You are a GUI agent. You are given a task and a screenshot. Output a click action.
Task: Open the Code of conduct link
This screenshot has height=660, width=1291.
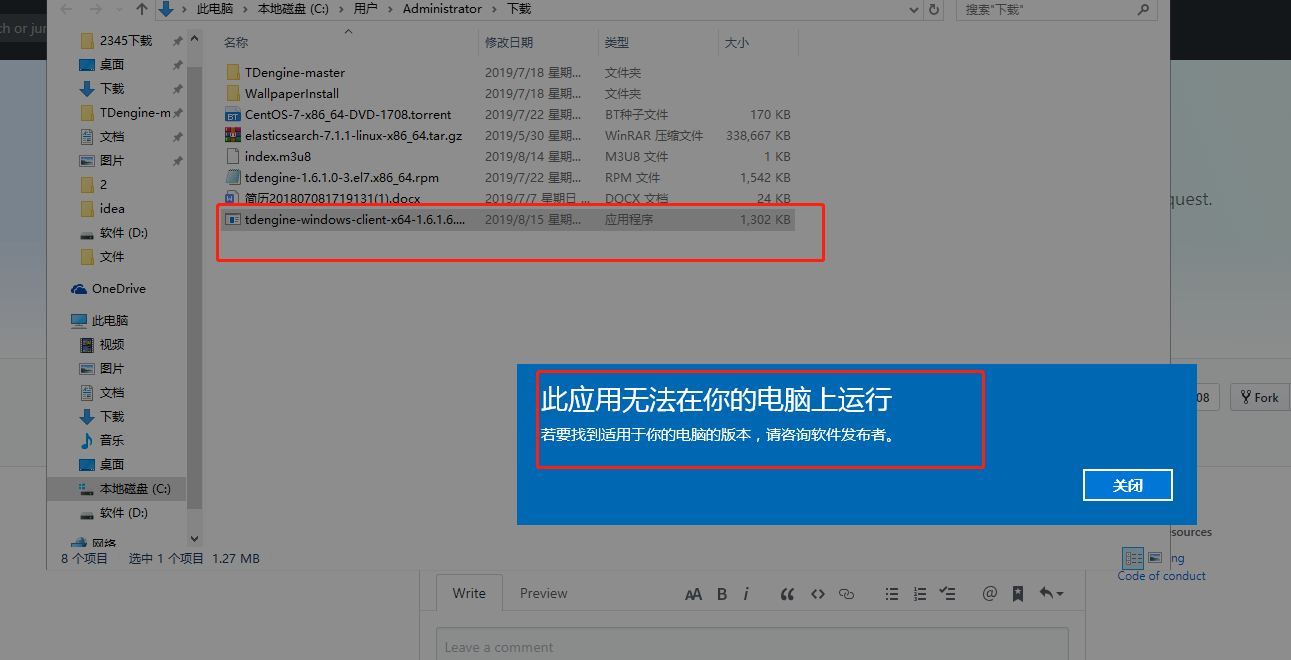[x=1161, y=576]
